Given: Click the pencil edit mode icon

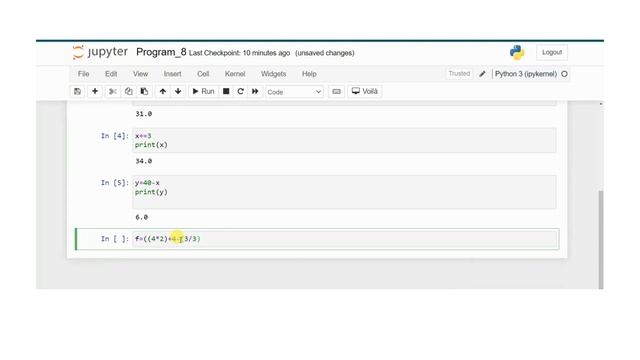Looking at the screenshot, I should coord(482,74).
